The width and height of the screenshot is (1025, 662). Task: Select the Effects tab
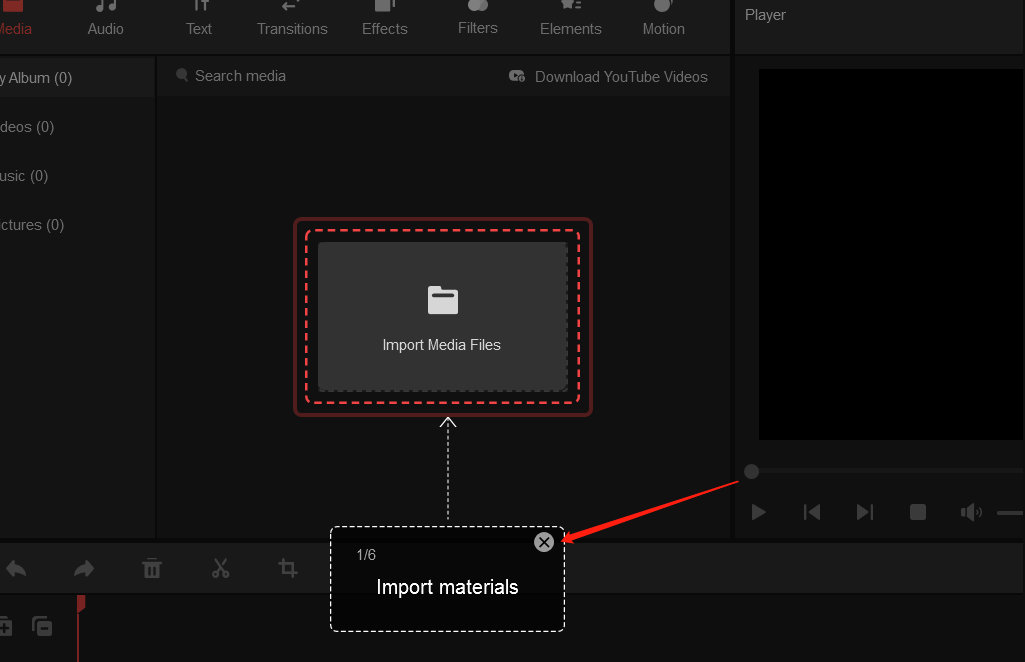pos(384,19)
